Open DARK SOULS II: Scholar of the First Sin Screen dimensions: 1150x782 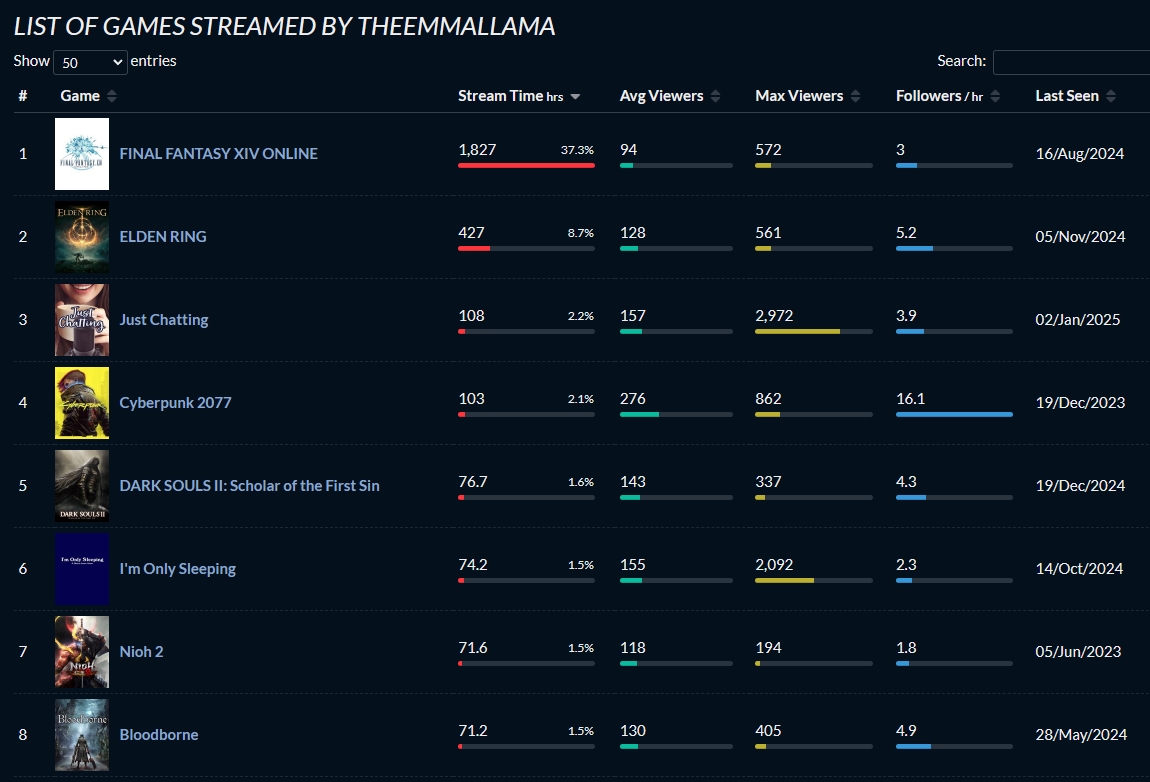coord(249,486)
